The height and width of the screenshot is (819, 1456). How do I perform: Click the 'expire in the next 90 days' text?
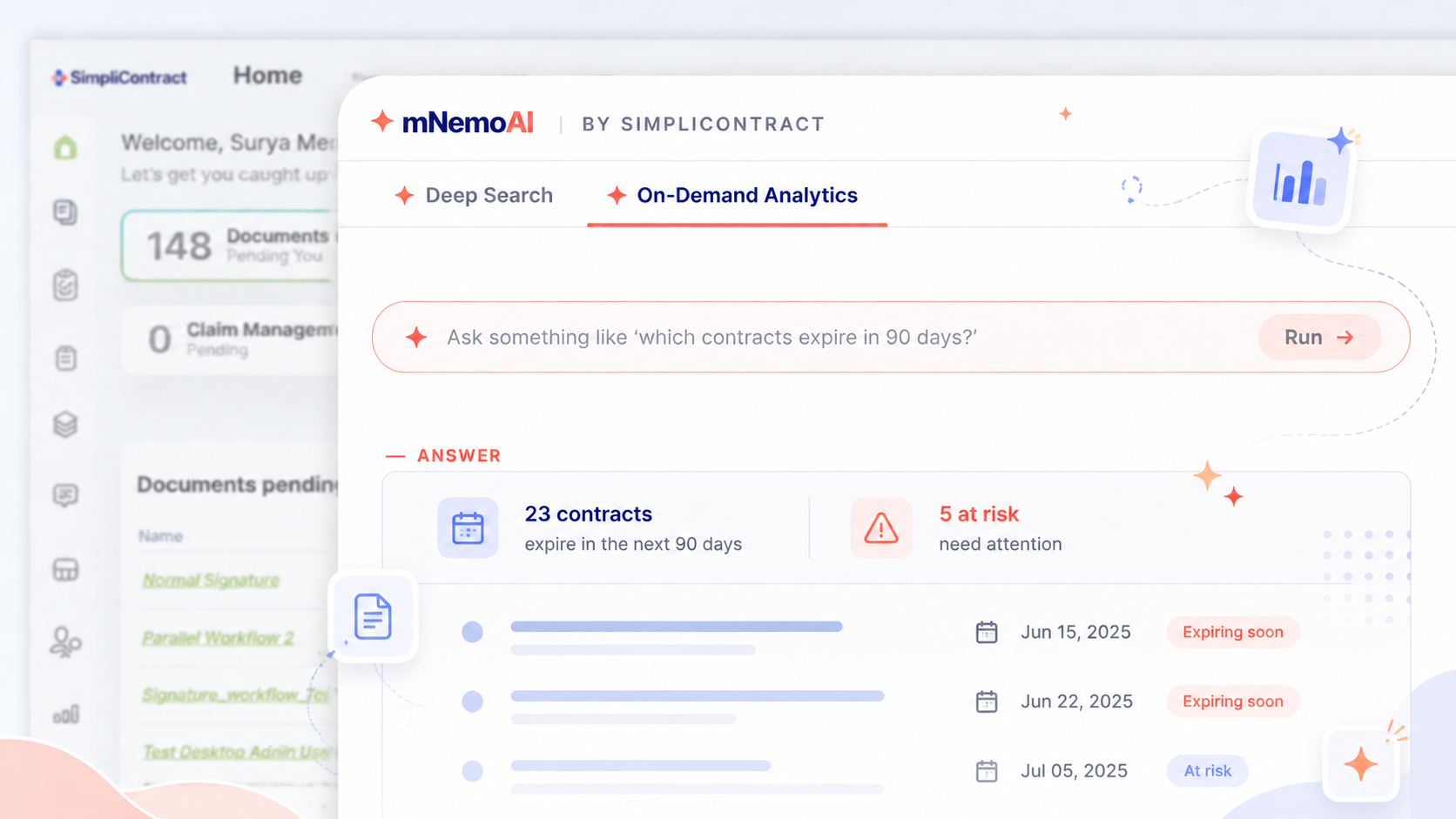(x=633, y=544)
